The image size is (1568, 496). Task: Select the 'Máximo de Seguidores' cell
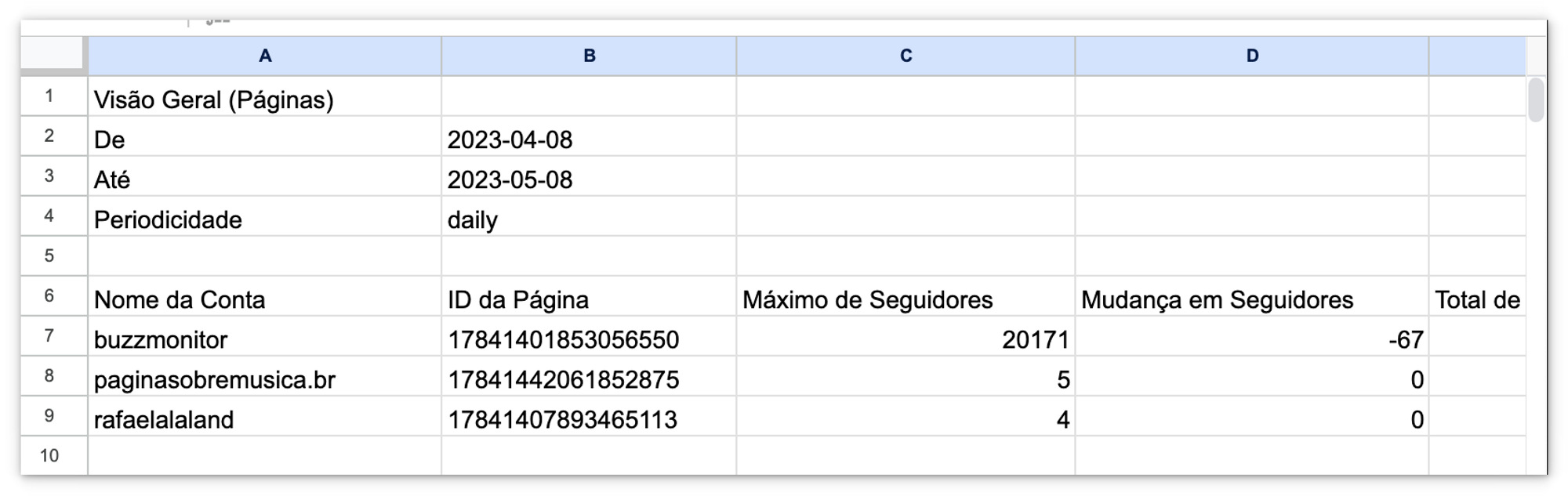click(x=906, y=300)
